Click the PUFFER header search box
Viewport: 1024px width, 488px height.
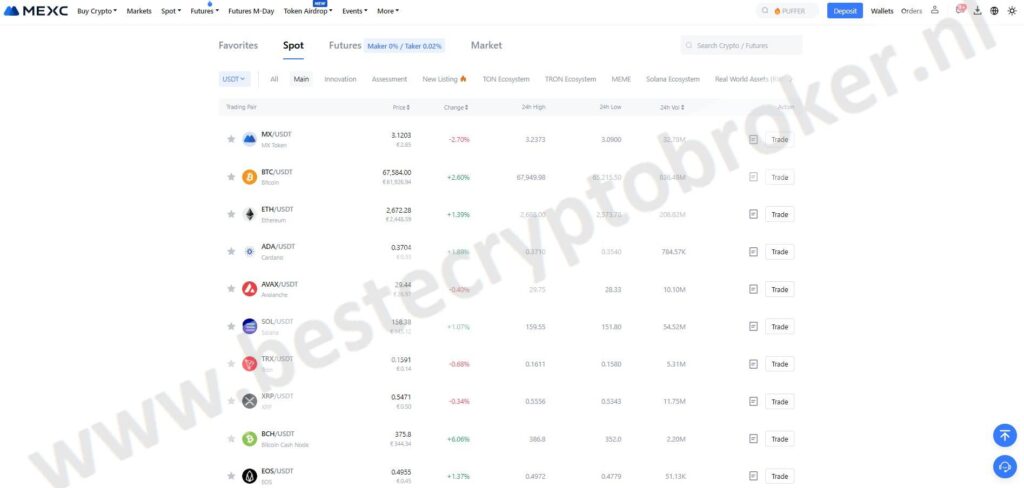[x=788, y=11]
